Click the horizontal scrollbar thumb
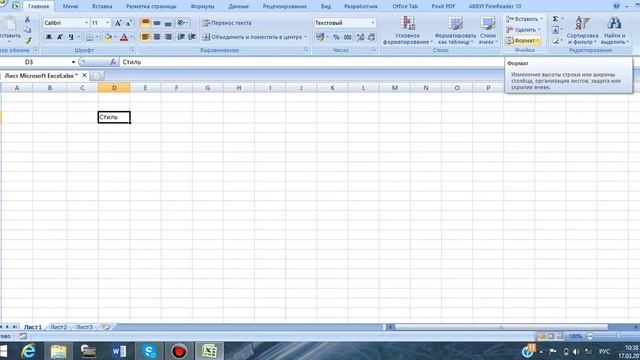 click(x=501, y=327)
